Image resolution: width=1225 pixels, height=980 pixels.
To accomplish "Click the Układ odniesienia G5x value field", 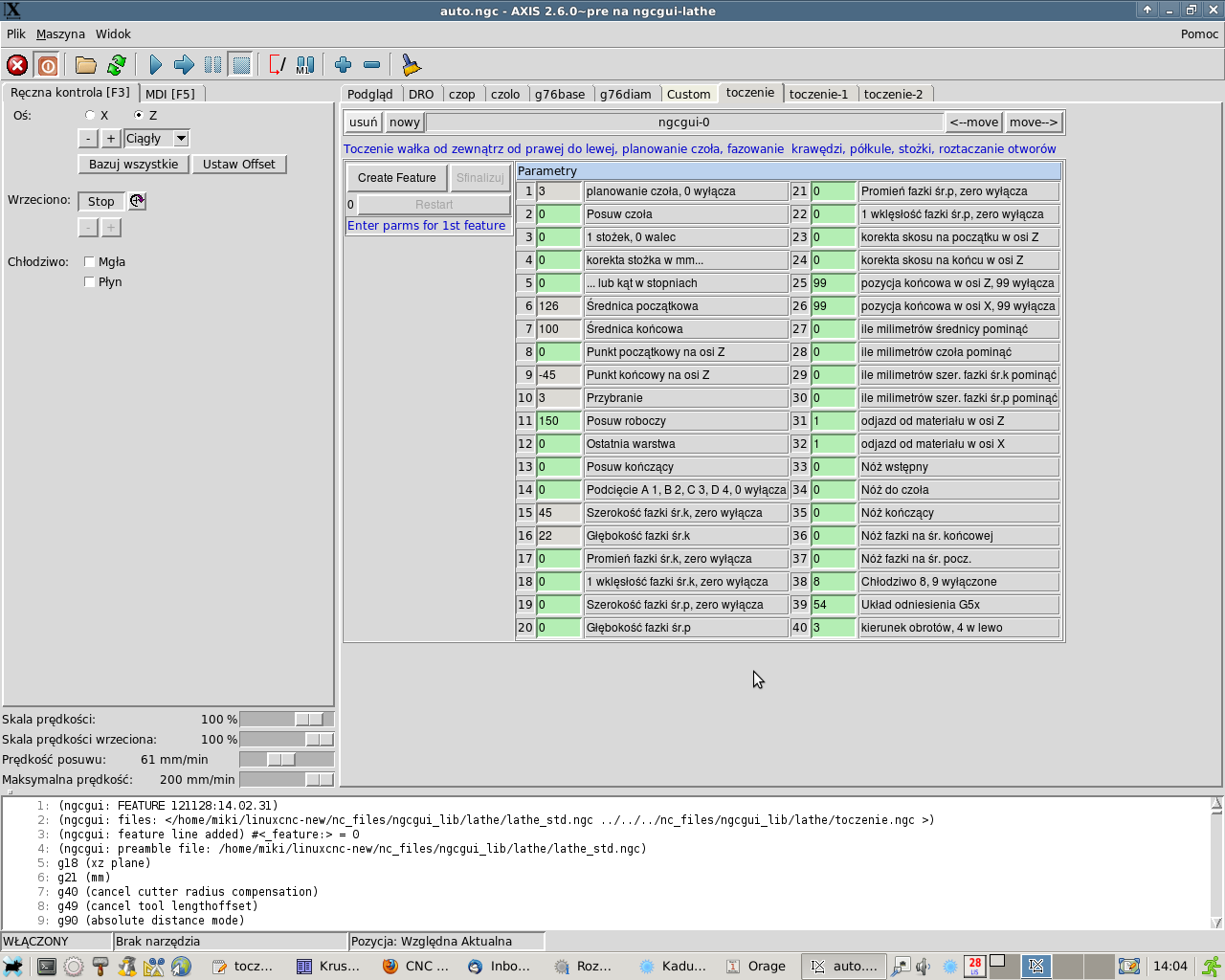I will pos(834,605).
